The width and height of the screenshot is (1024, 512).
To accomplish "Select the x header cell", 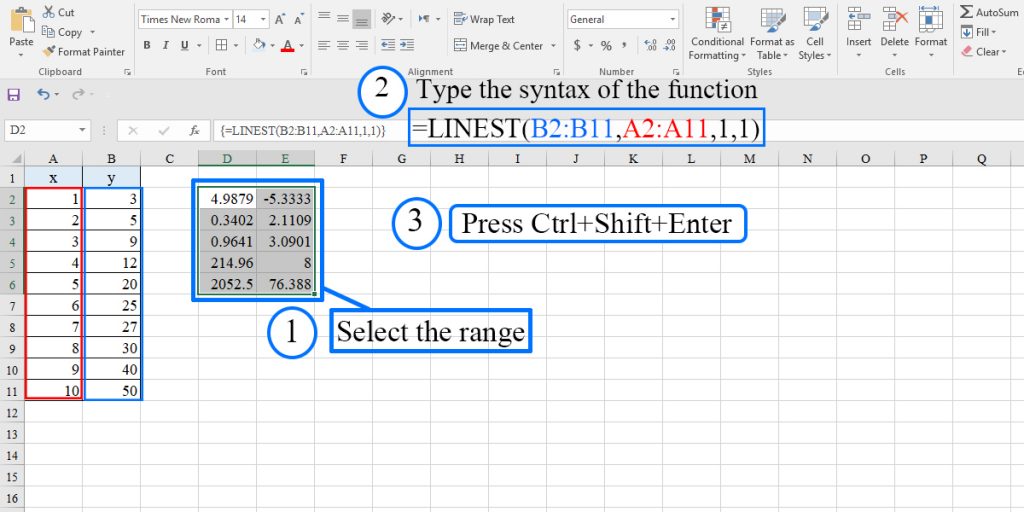I will [x=54, y=177].
